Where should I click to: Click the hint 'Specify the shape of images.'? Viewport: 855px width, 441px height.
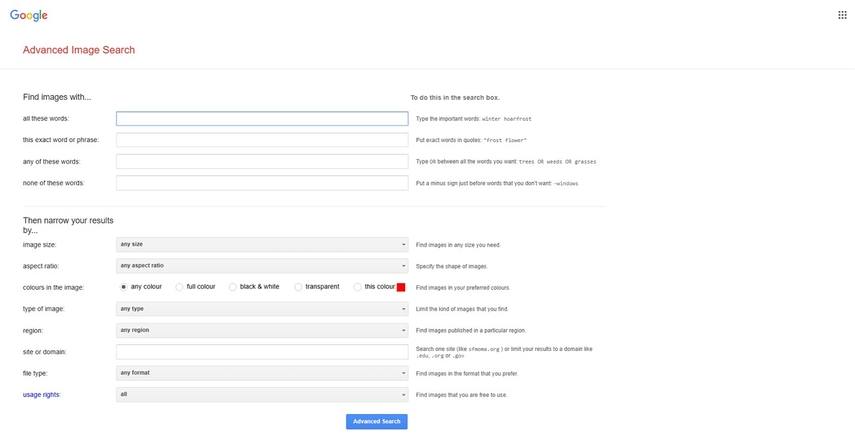(451, 267)
